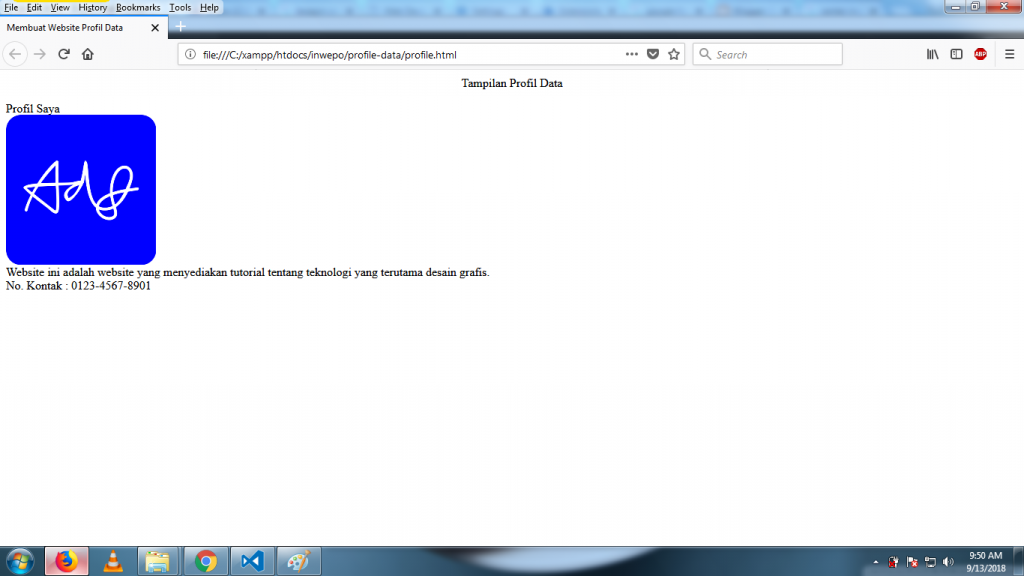This screenshot has width=1024, height=576.
Task: Open Paint from the taskbar
Action: pyautogui.click(x=298, y=561)
